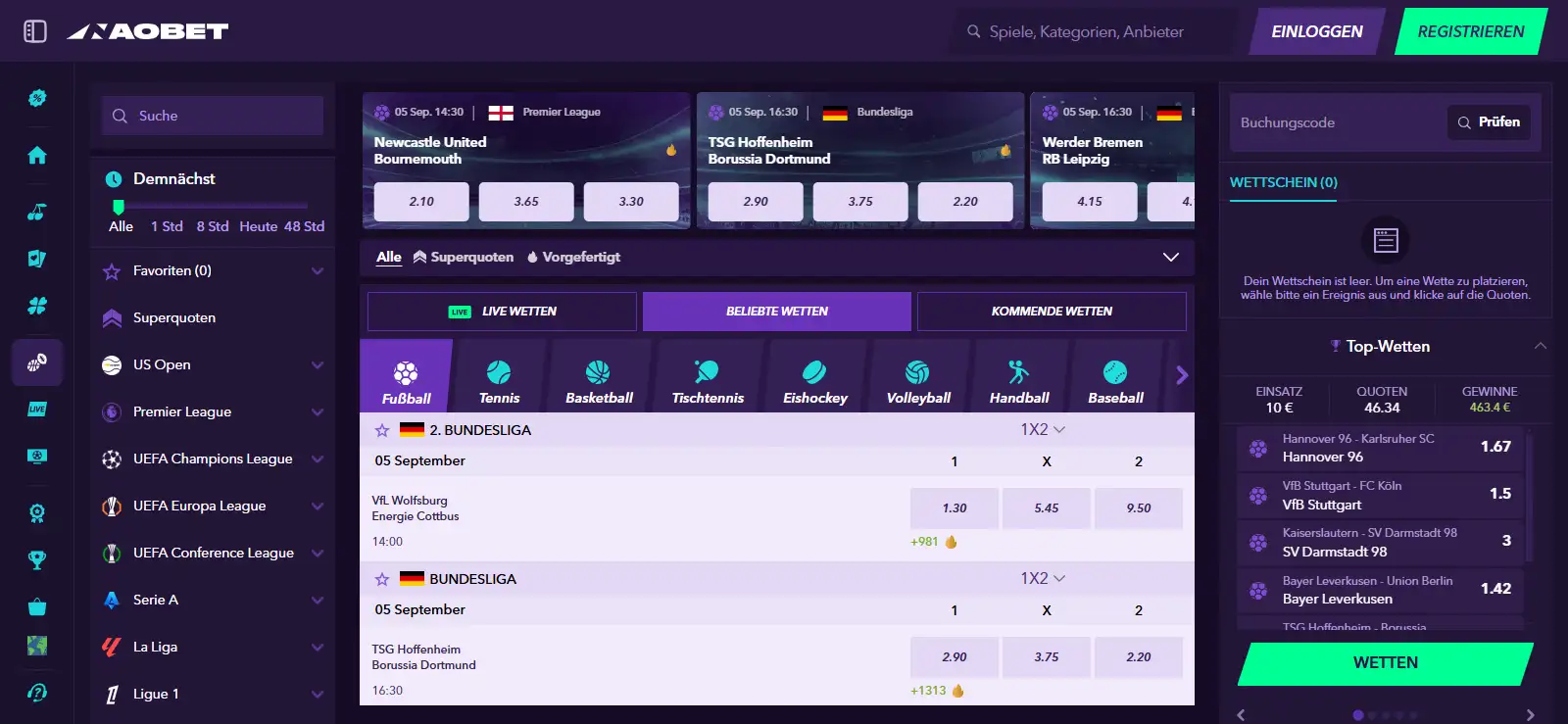Focus the Buchungscode input field
This screenshot has height=724, width=1568.
pos(1337,122)
